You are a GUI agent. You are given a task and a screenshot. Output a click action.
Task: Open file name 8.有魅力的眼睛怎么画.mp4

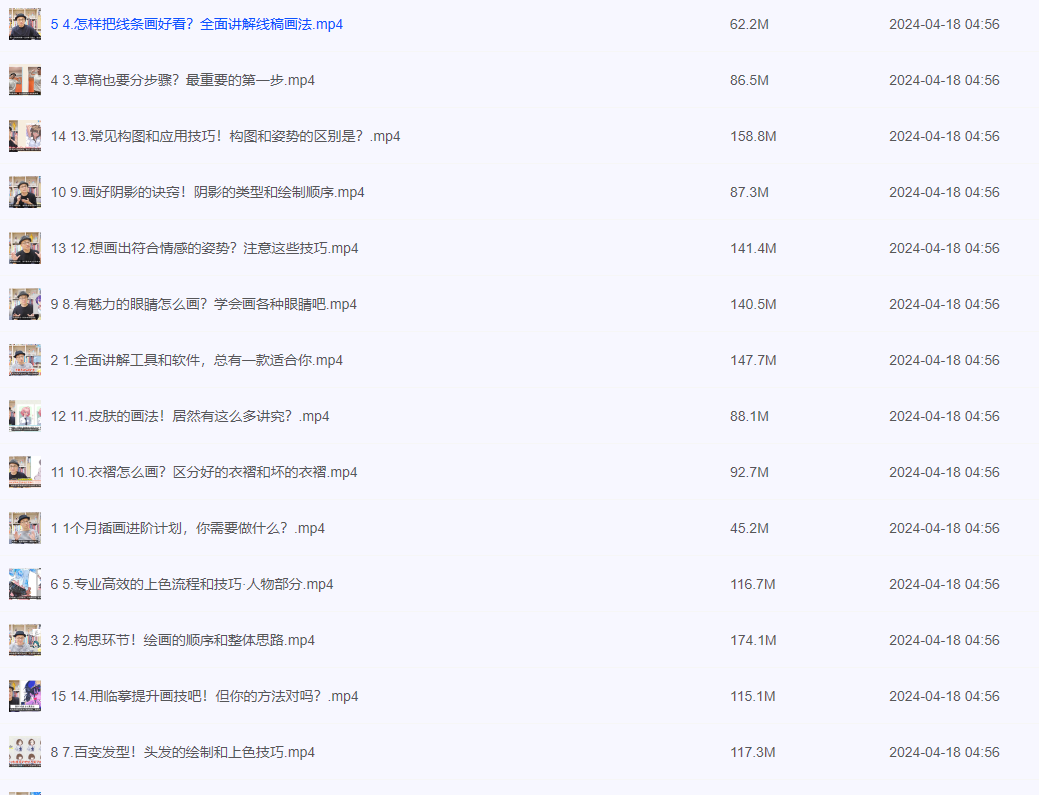pos(203,304)
